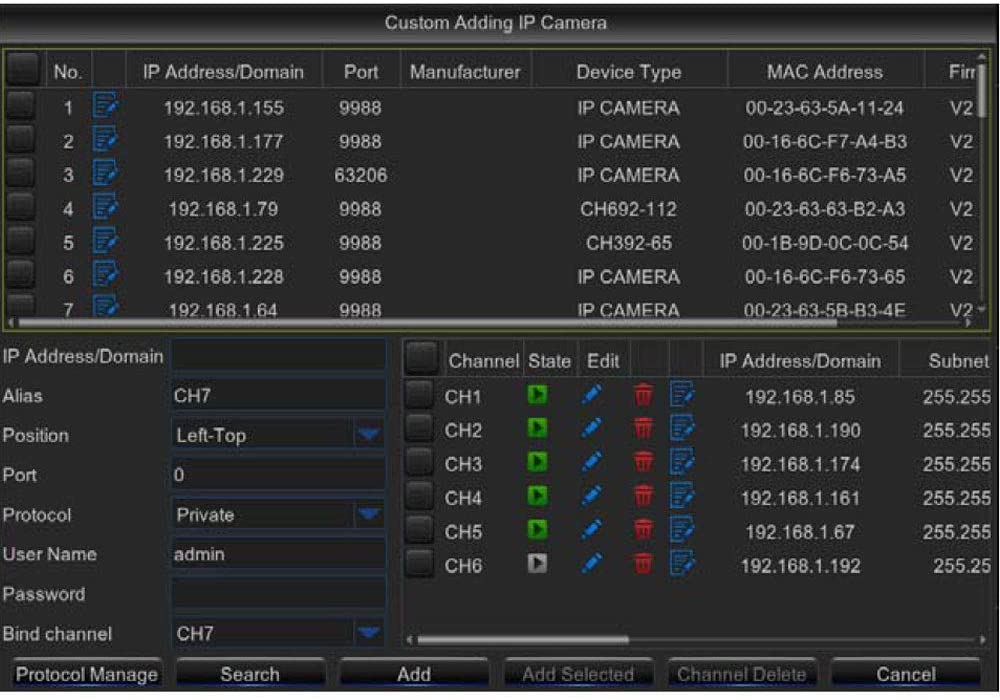Check the box for camera No. 5

point(21,240)
